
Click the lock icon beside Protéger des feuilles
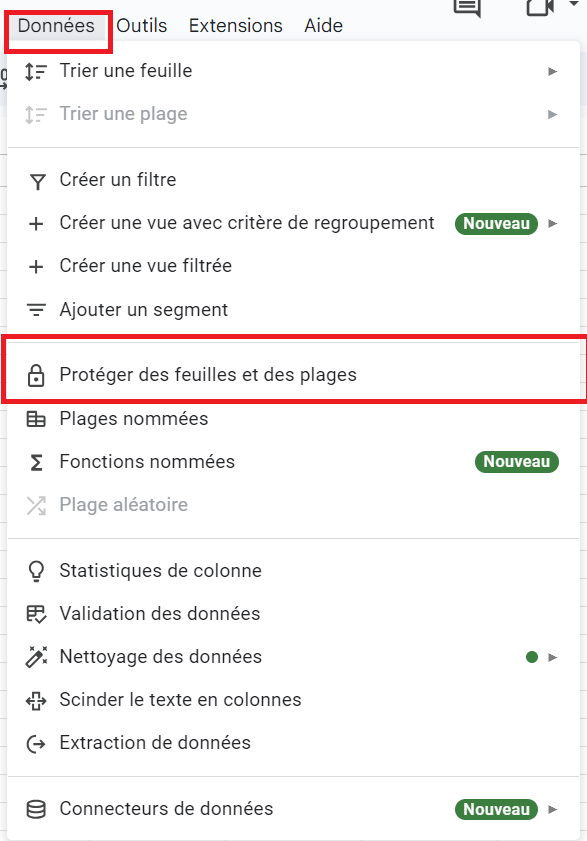coord(36,375)
